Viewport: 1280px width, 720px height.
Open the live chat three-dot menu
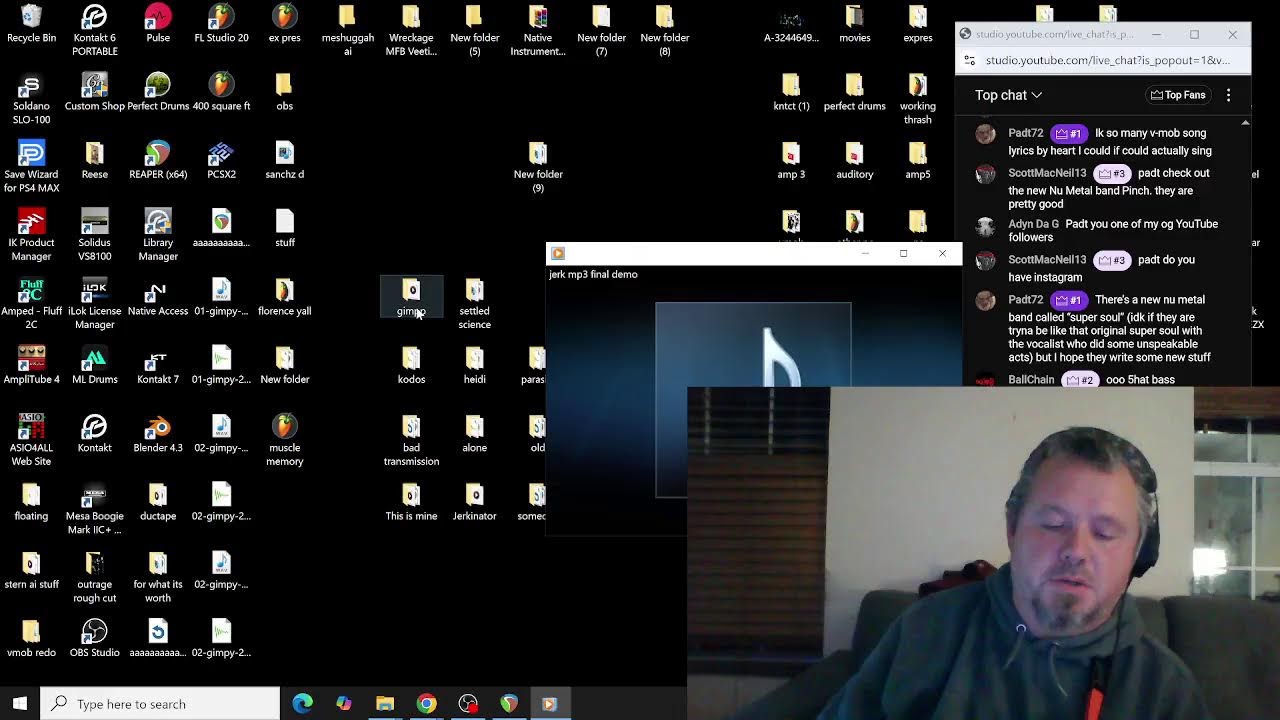click(1228, 95)
